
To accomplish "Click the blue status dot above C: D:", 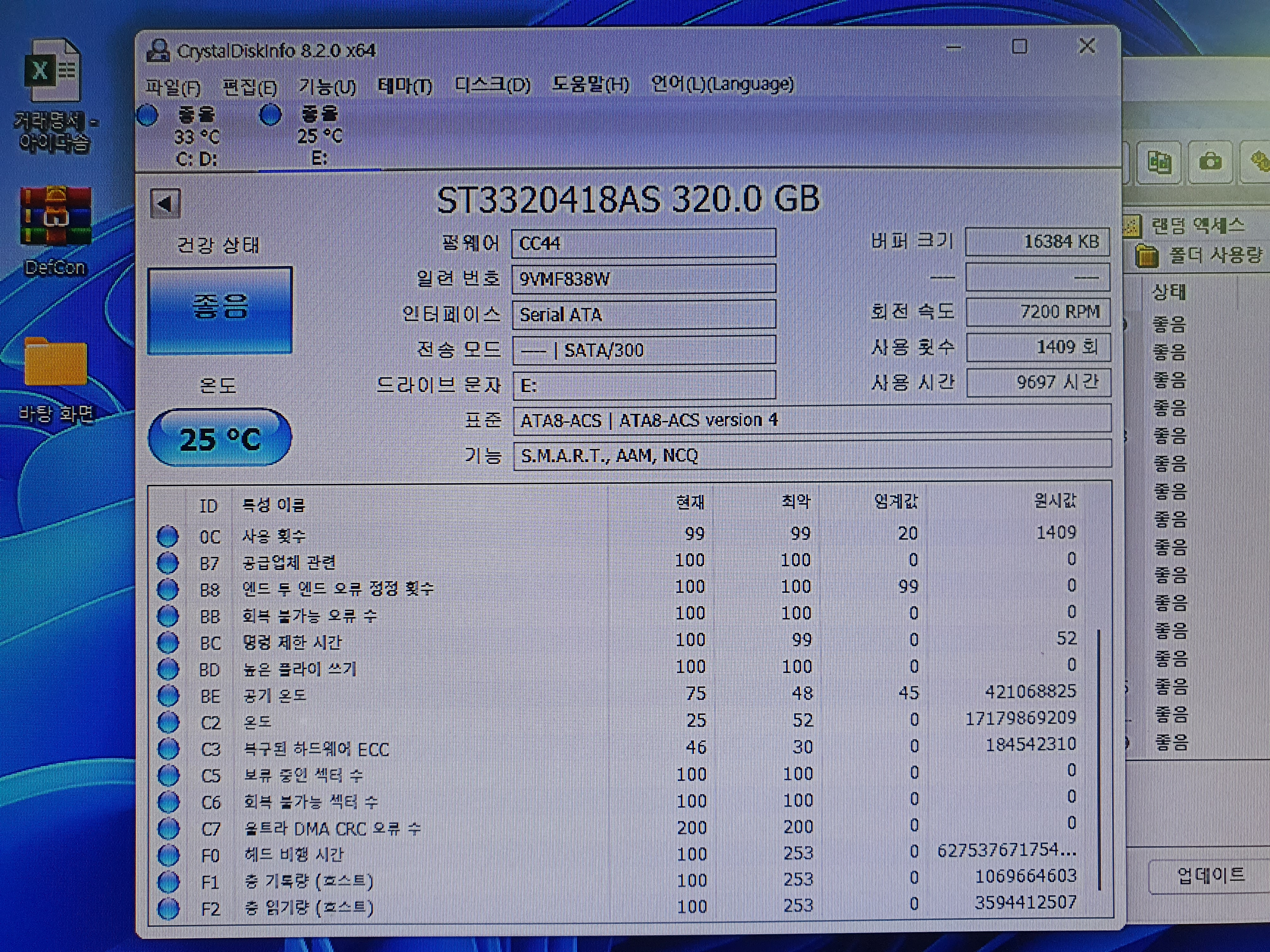I will point(148,115).
